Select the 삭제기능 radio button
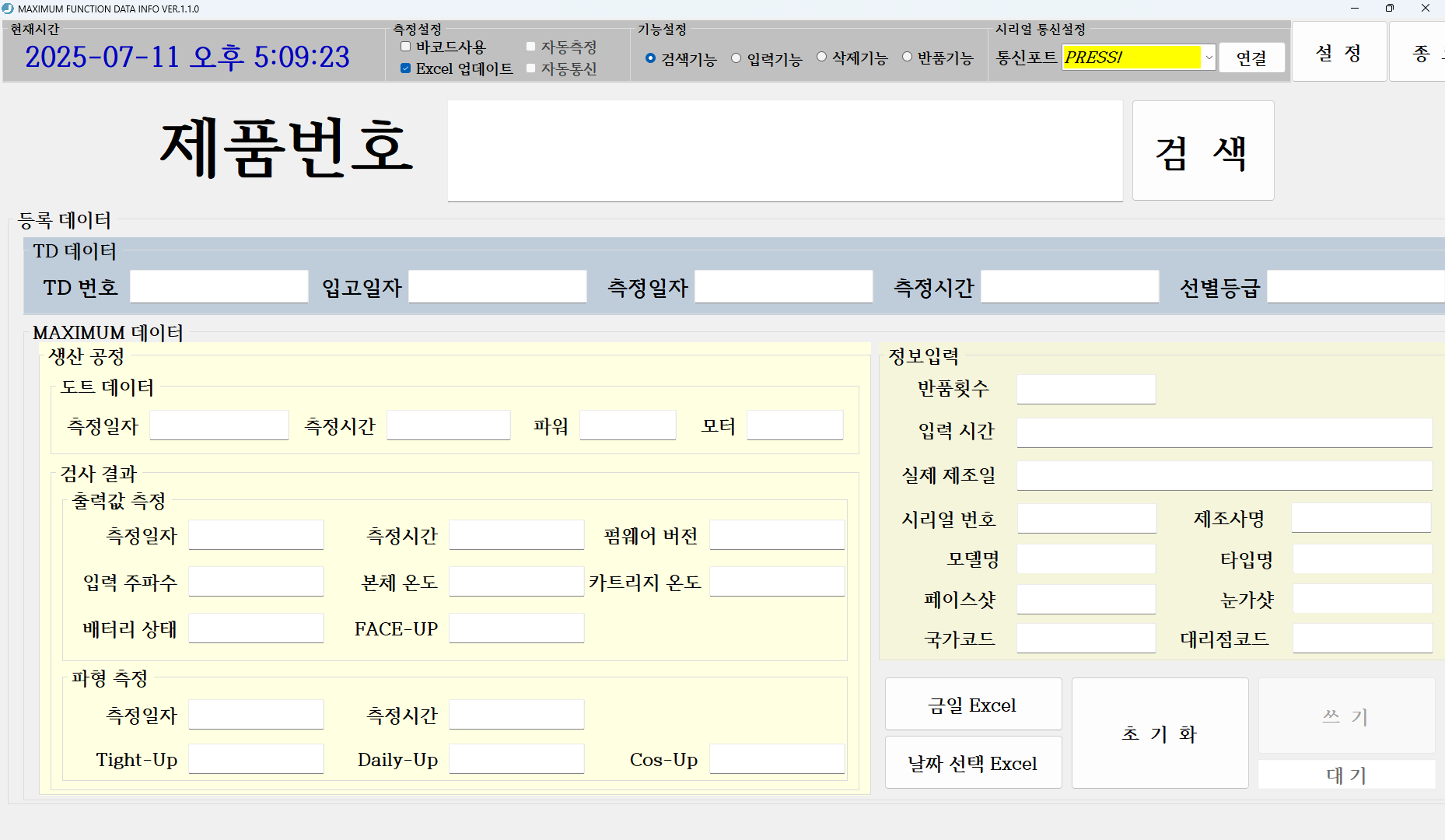This screenshot has width=1445, height=840. coord(821,56)
